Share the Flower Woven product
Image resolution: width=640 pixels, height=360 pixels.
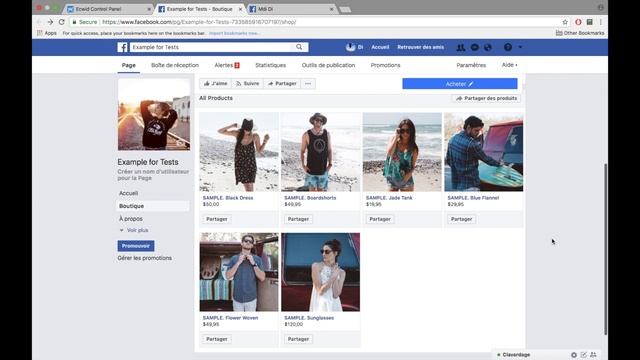(217, 339)
